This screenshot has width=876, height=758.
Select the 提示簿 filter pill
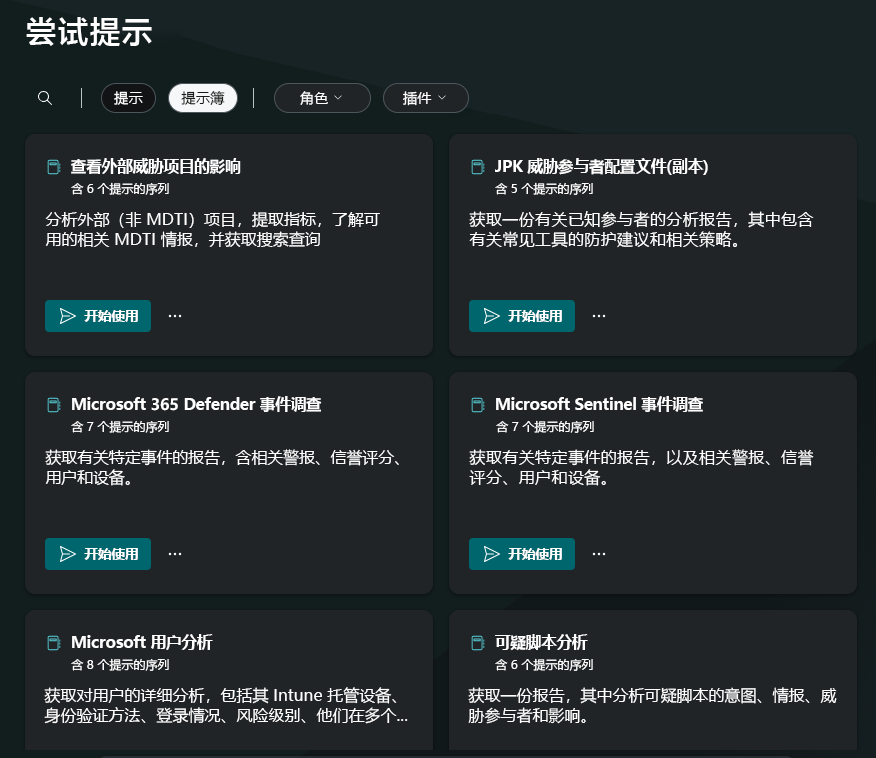click(x=203, y=98)
